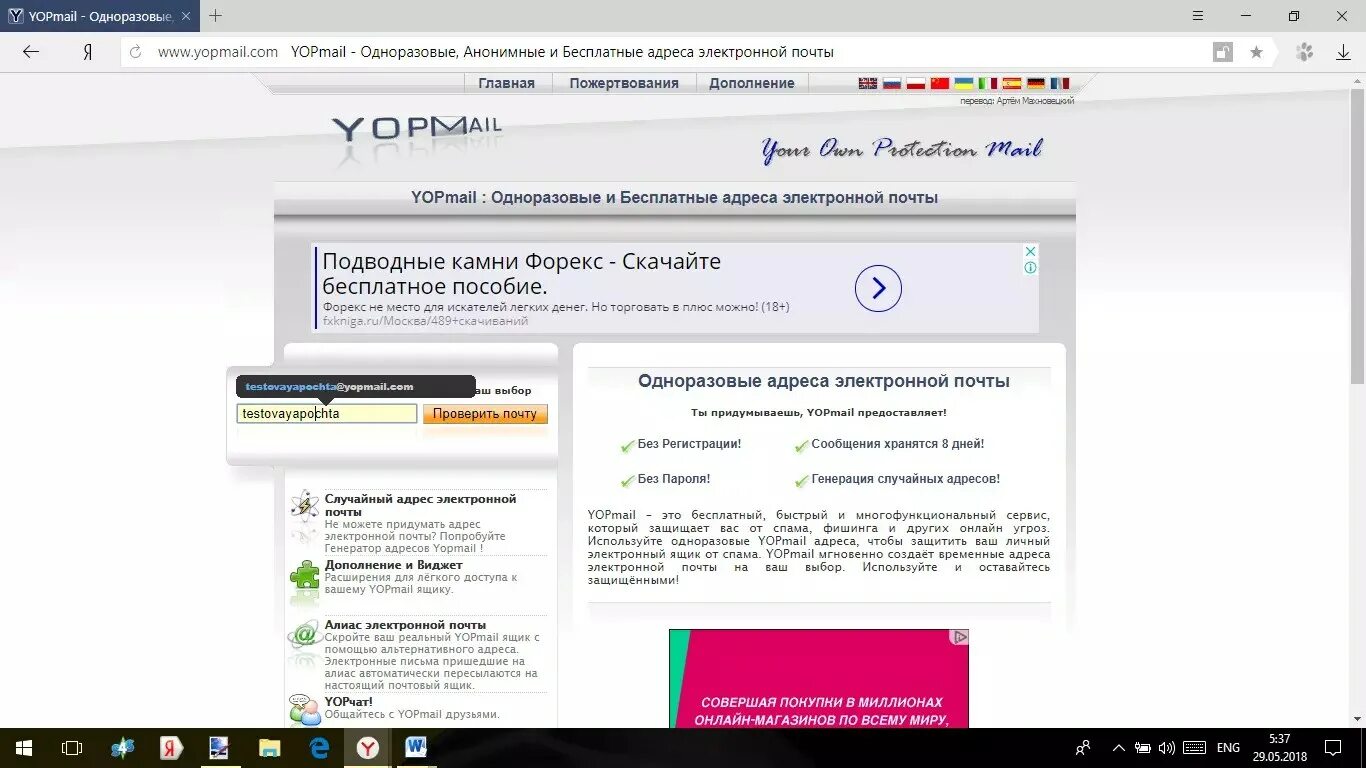This screenshot has height=768, width=1366.
Task: Click the pink shopping ad banner
Action: 819,678
